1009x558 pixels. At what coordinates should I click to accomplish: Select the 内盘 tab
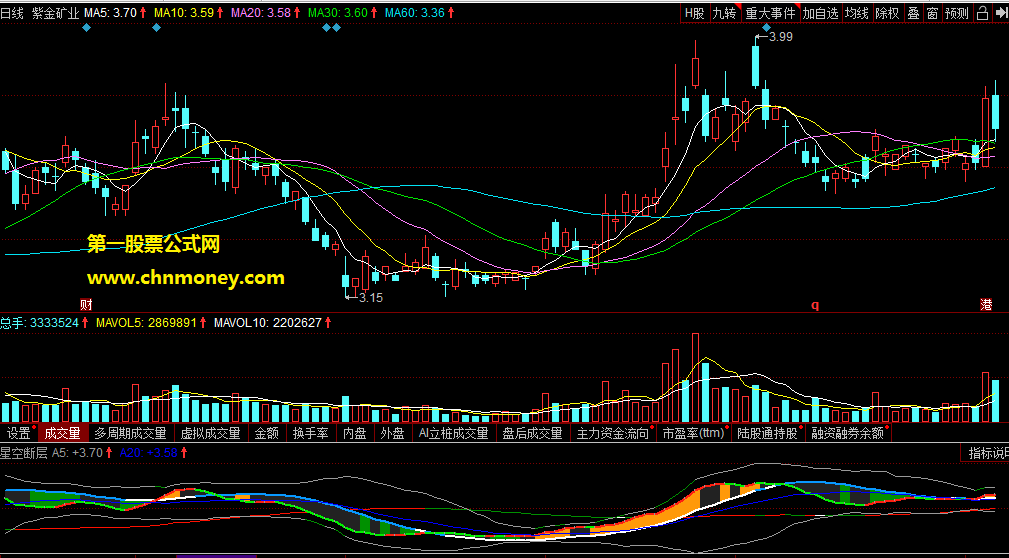[354, 434]
